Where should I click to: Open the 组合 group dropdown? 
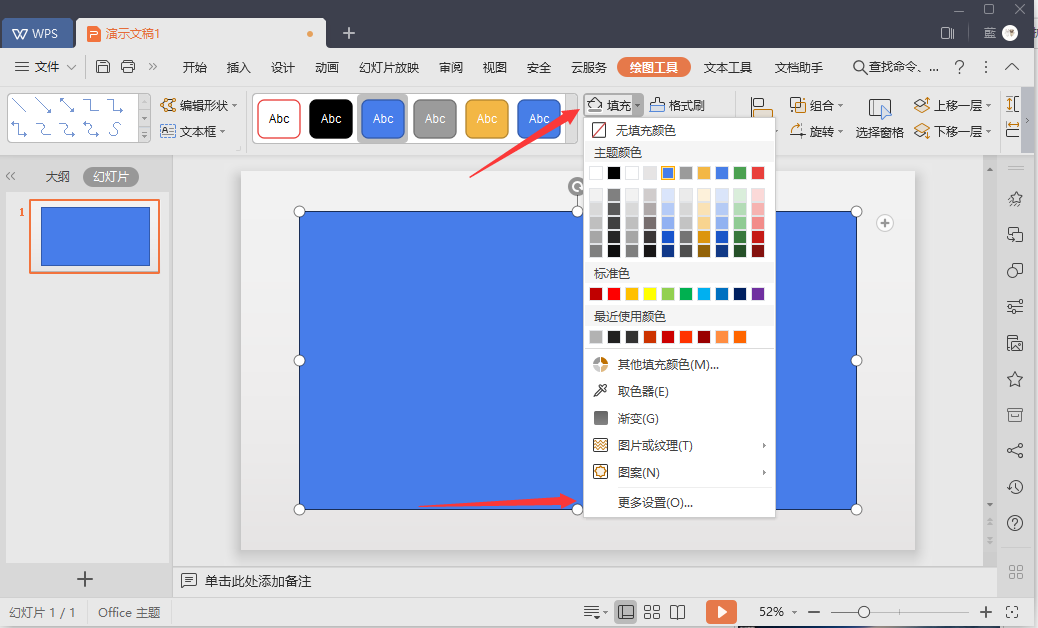point(817,105)
